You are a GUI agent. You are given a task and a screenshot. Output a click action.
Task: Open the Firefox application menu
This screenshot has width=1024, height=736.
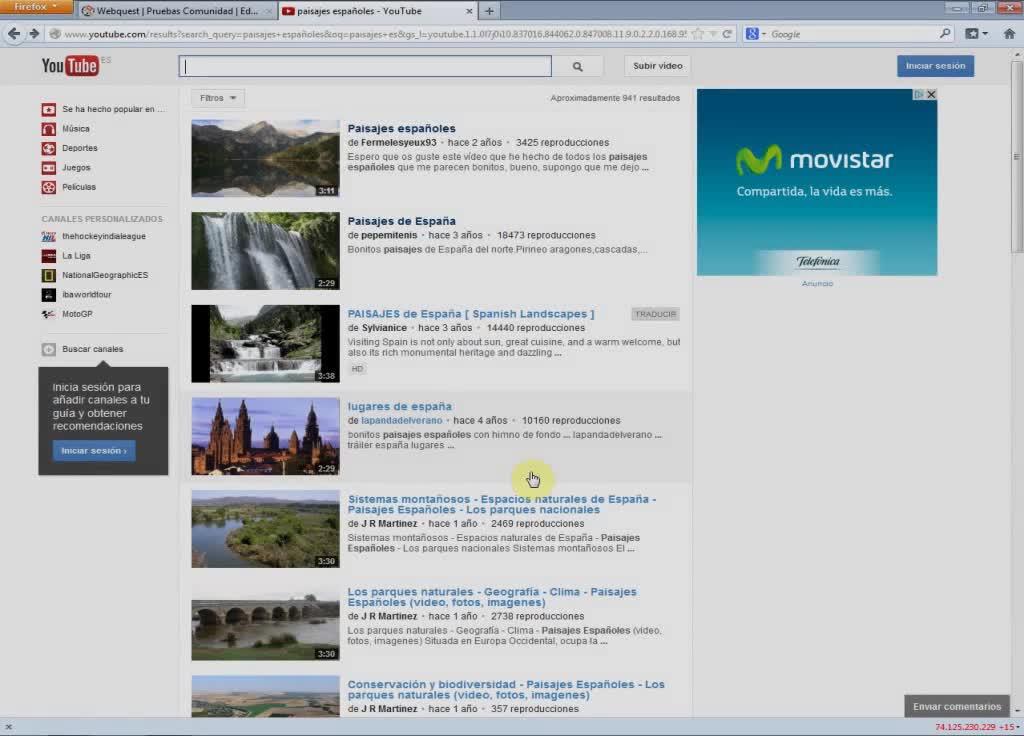click(36, 8)
